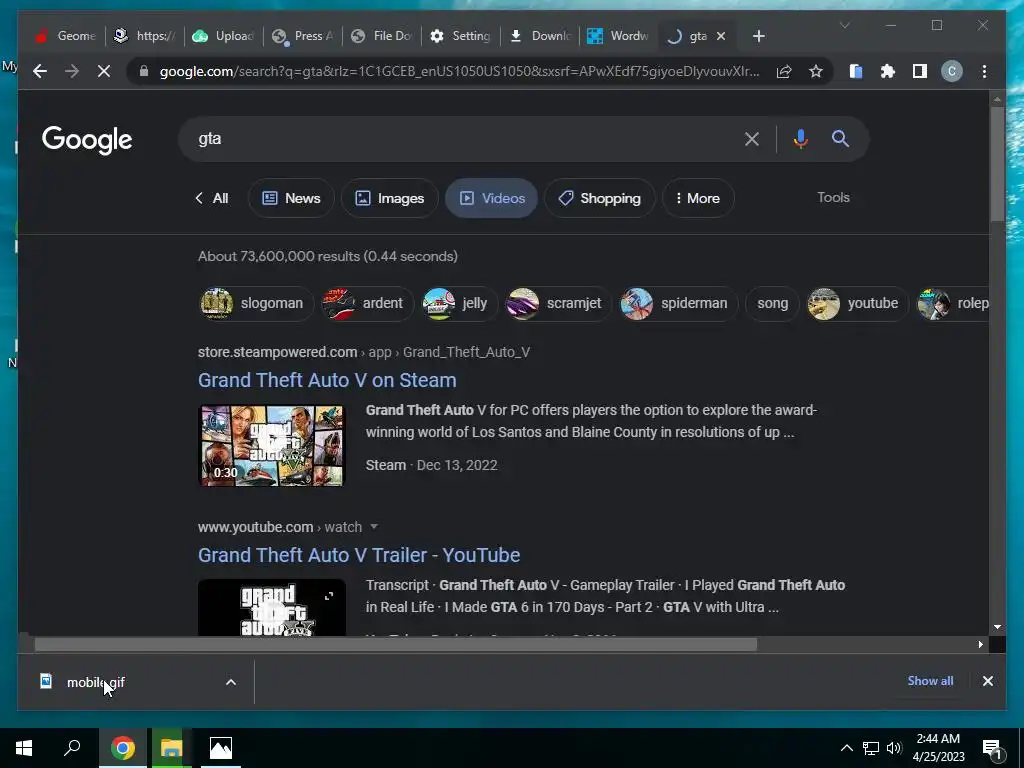Go back using the browser back arrow

pos(40,71)
